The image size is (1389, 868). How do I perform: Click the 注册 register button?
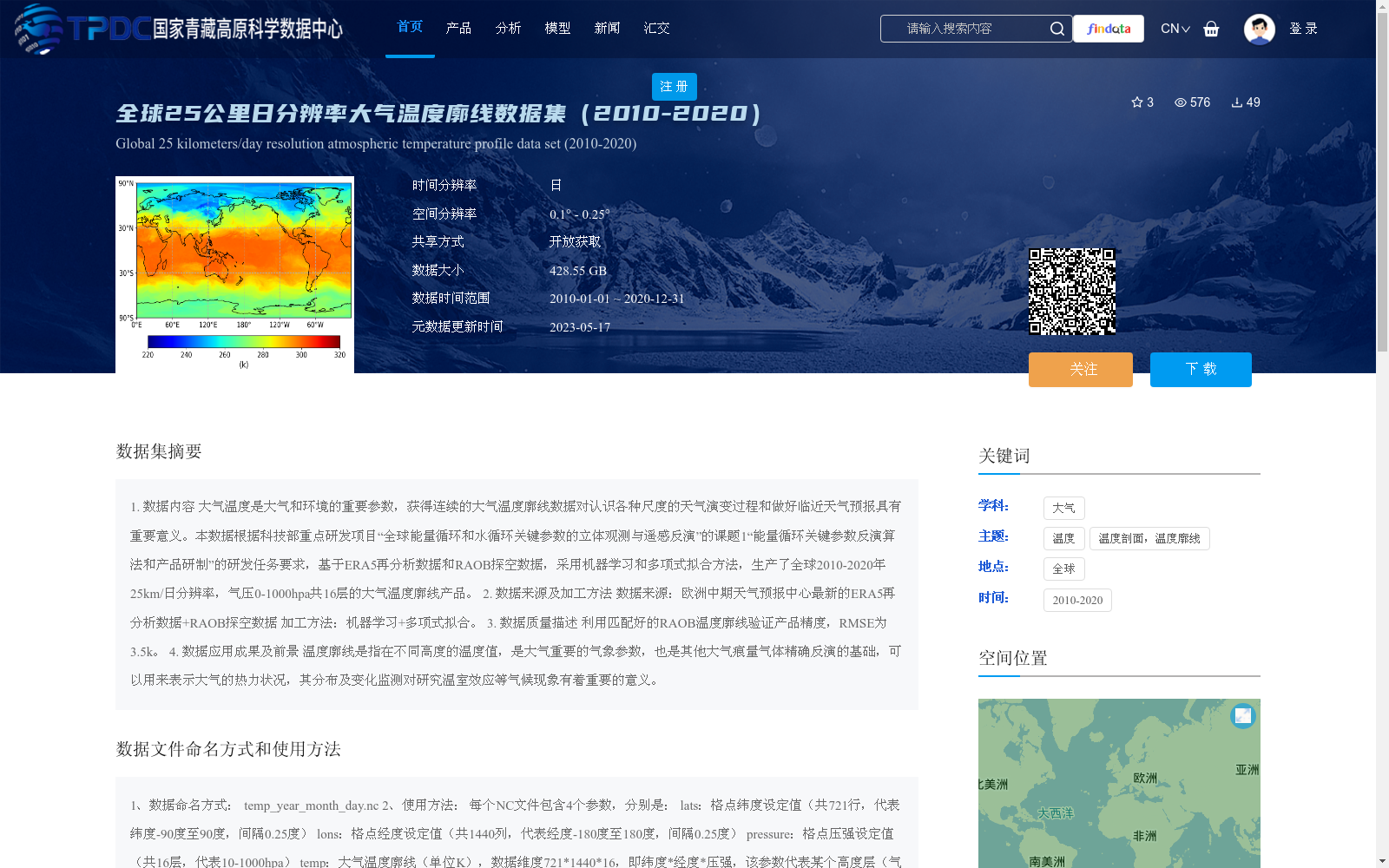coord(675,87)
